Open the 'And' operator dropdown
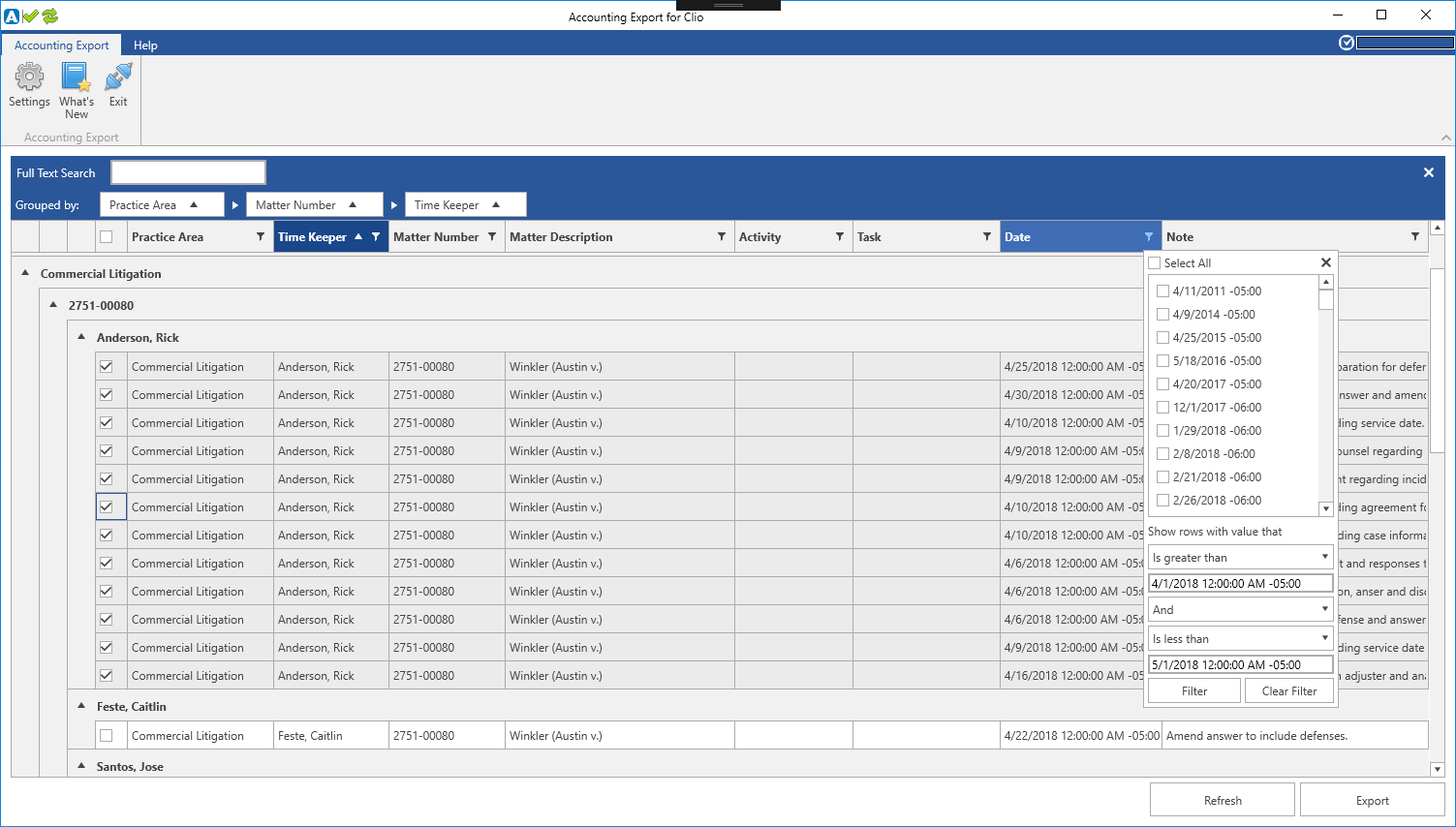Screen dimensions: 1456x827 coord(1240,610)
